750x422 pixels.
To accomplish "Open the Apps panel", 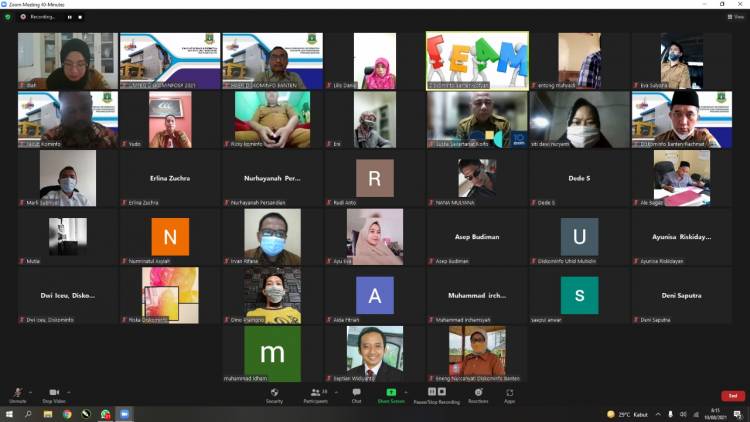I will tap(509, 393).
